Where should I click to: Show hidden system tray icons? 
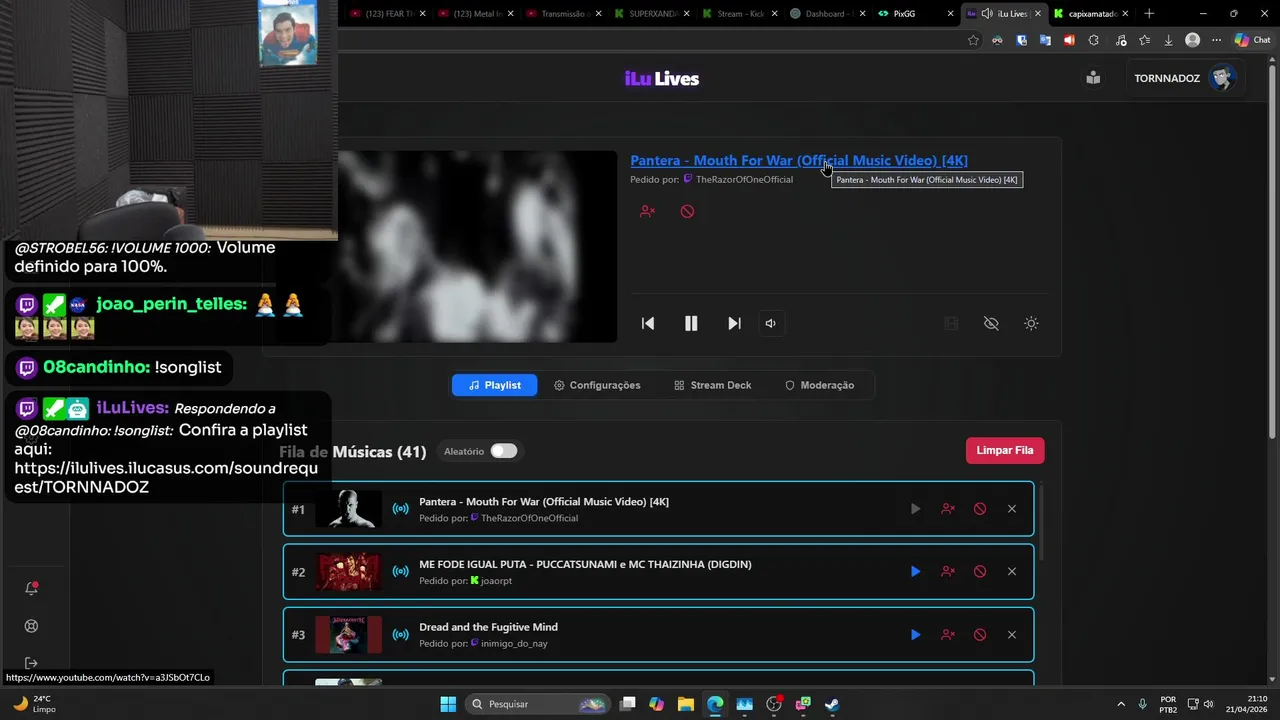(x=1120, y=704)
